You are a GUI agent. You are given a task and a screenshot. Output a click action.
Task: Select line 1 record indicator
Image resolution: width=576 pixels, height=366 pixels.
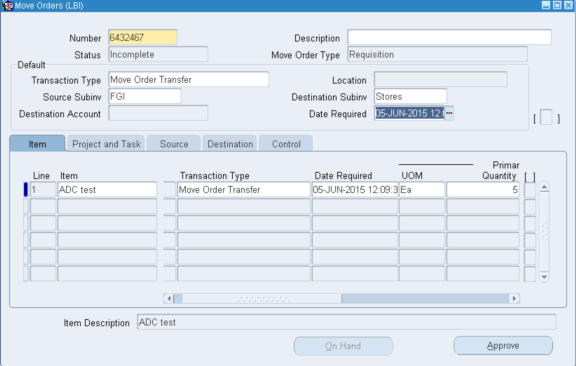click(x=26, y=190)
